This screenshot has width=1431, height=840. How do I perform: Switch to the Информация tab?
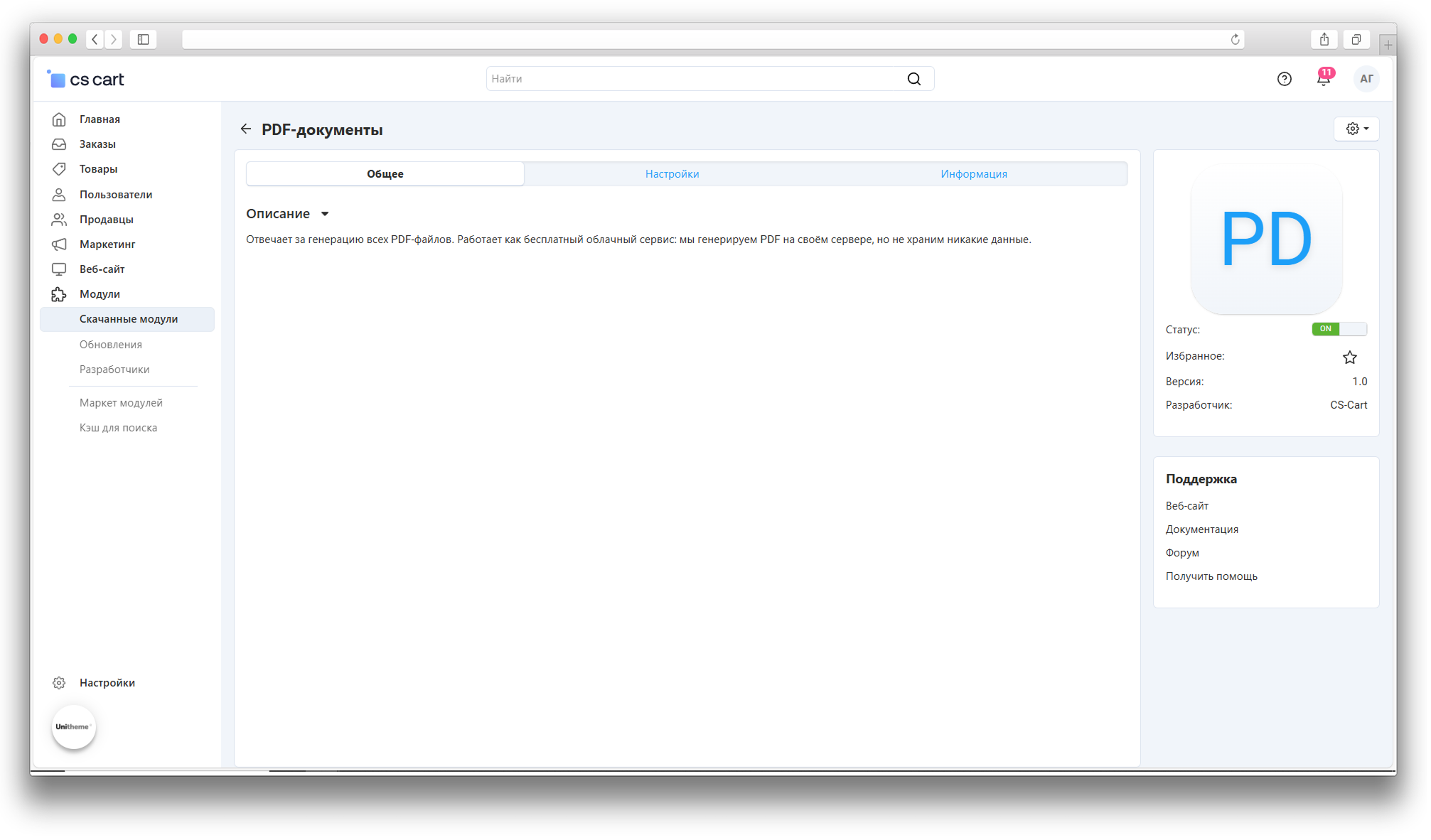pyautogui.click(x=973, y=174)
